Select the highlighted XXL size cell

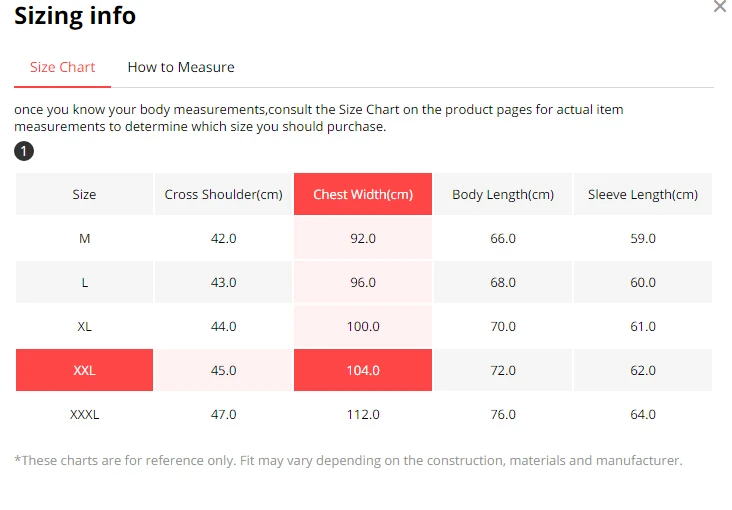point(84,370)
